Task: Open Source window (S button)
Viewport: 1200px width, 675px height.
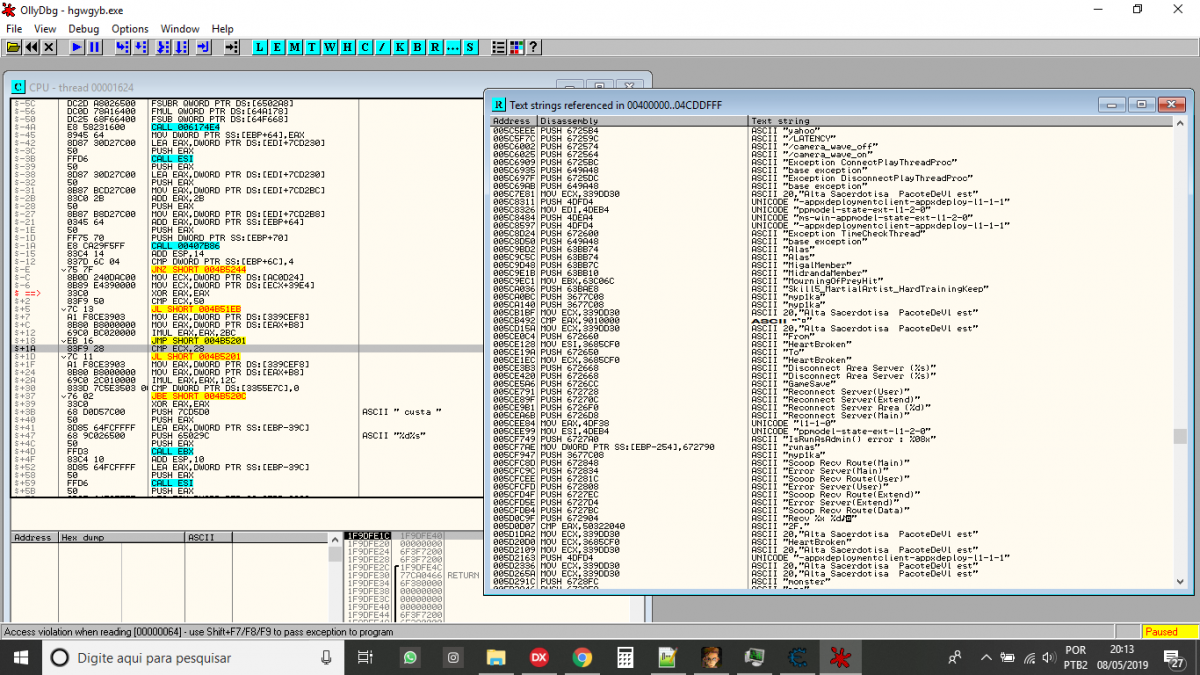Action: [x=470, y=47]
